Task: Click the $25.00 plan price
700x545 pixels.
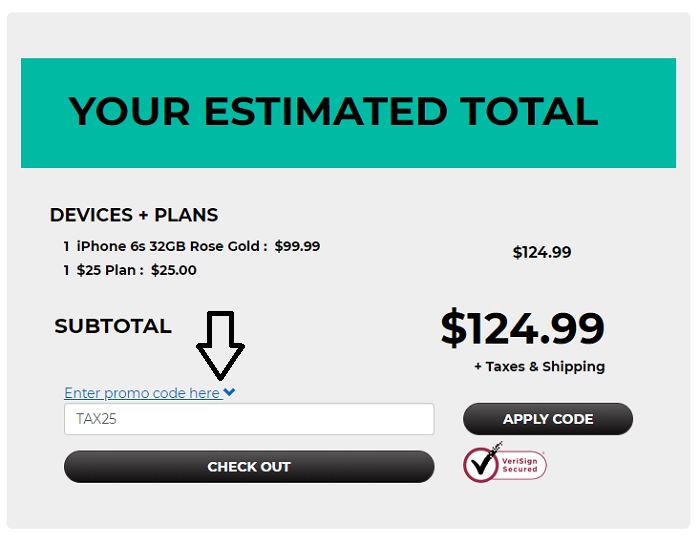Action: point(174,270)
